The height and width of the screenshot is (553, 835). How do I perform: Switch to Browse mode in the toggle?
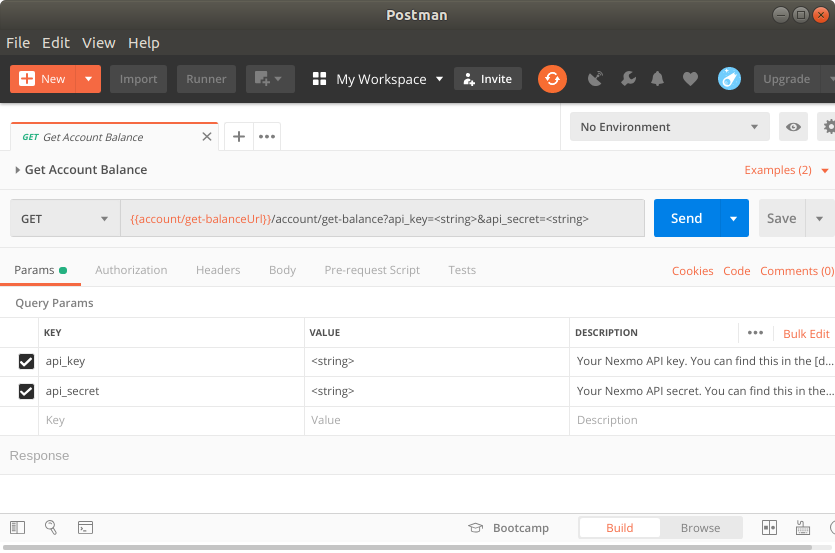tap(700, 528)
